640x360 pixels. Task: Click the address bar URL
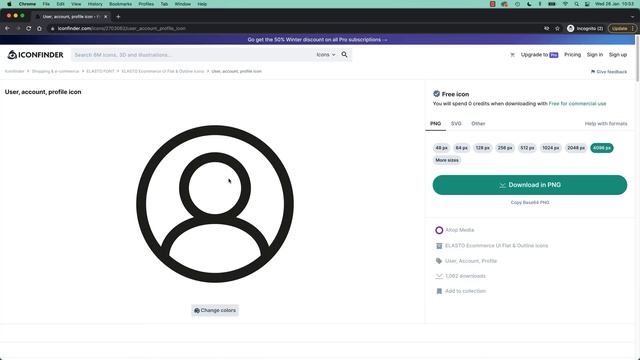pos(122,29)
